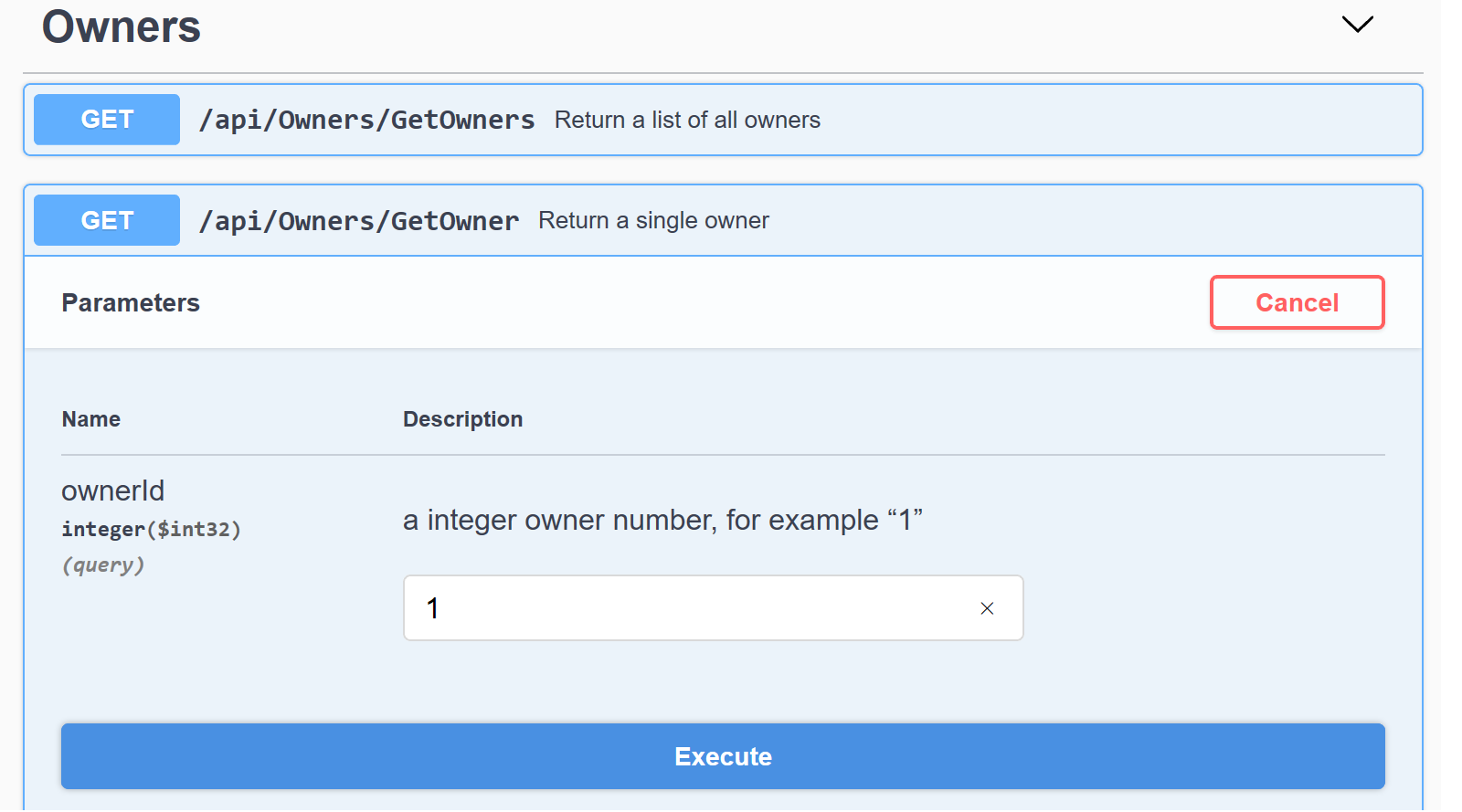
Task: Click the integer($int32) type label
Action: (x=151, y=529)
